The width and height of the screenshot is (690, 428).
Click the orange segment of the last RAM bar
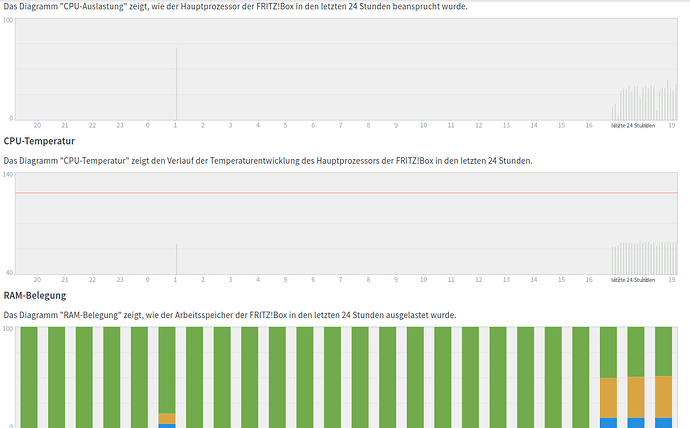[664, 397]
